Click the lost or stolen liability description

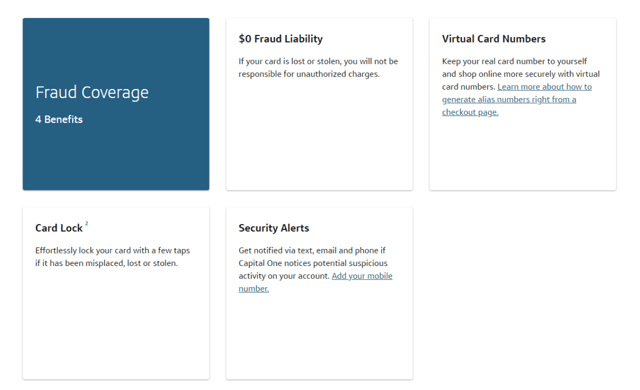tap(318, 68)
